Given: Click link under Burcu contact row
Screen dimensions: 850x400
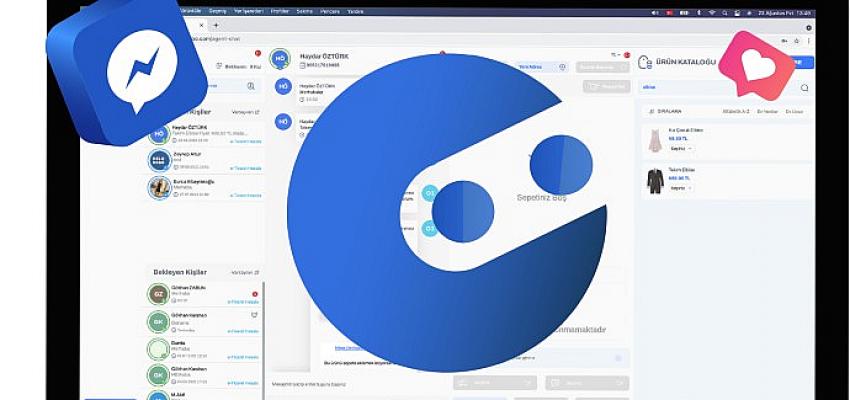Looking at the screenshot, I should (x=246, y=196).
